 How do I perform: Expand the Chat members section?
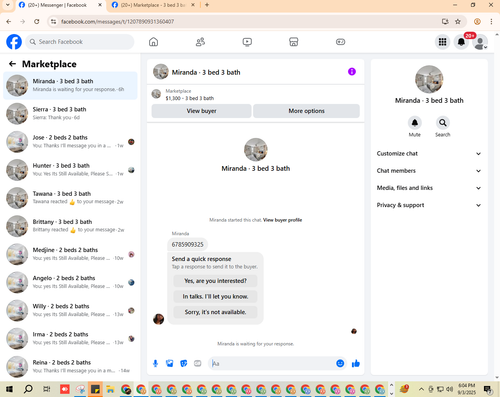[x=429, y=171]
